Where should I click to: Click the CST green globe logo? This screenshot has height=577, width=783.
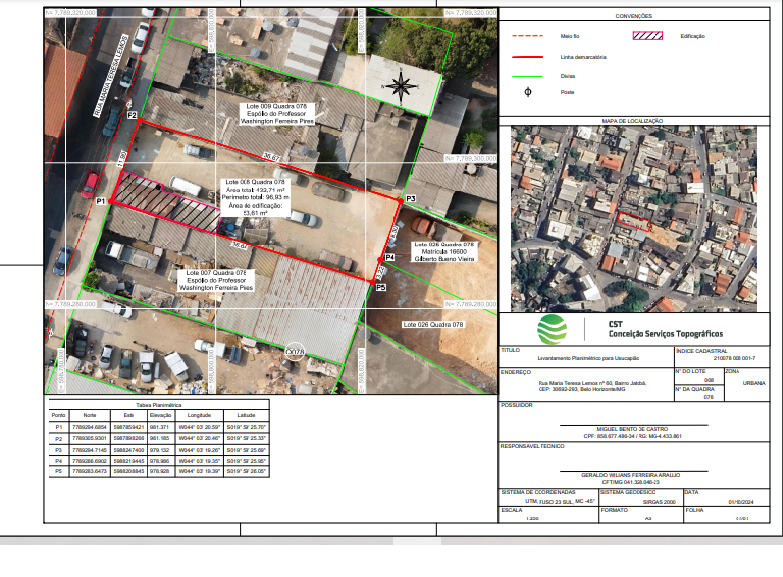pos(552,329)
